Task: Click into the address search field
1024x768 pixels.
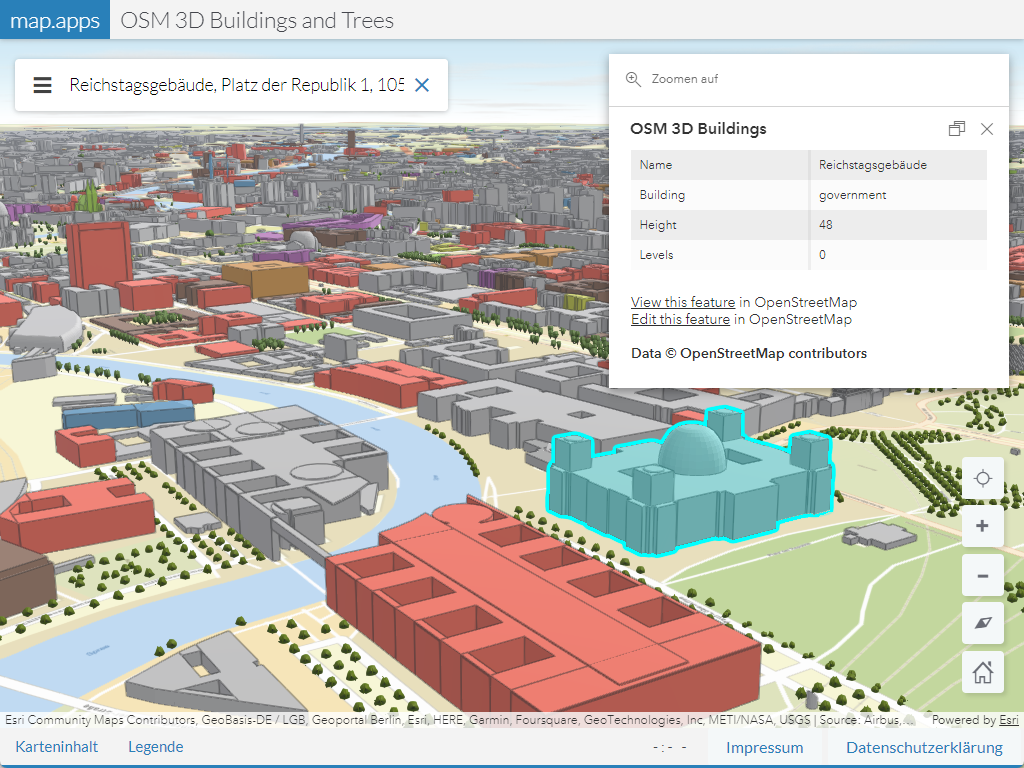Action: (236, 85)
